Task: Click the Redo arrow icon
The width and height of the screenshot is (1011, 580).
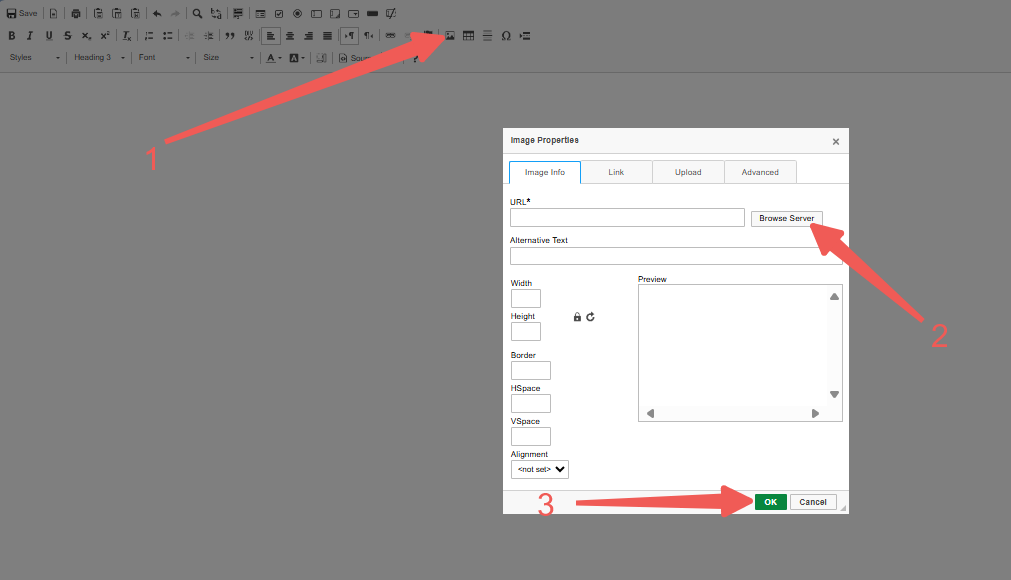Action: coord(175,14)
